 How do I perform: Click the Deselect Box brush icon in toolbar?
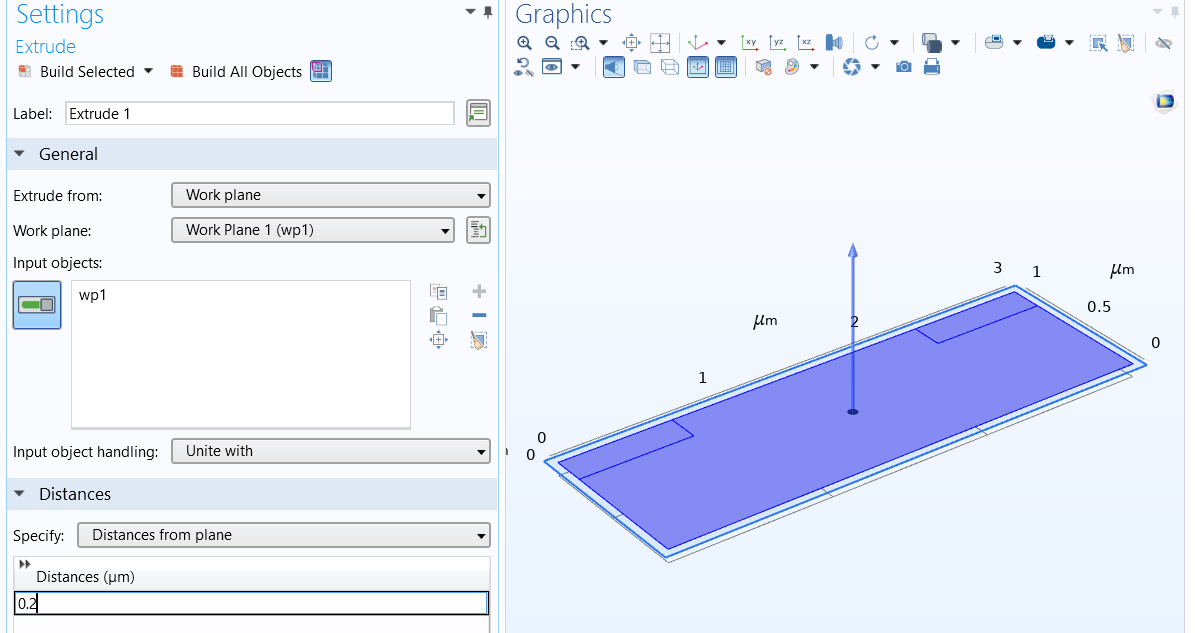[x=1126, y=43]
